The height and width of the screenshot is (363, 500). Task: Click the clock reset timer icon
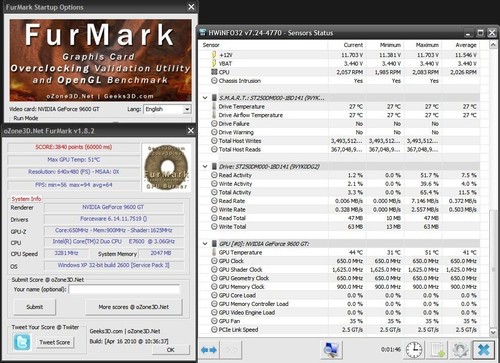pyautogui.click(x=414, y=350)
